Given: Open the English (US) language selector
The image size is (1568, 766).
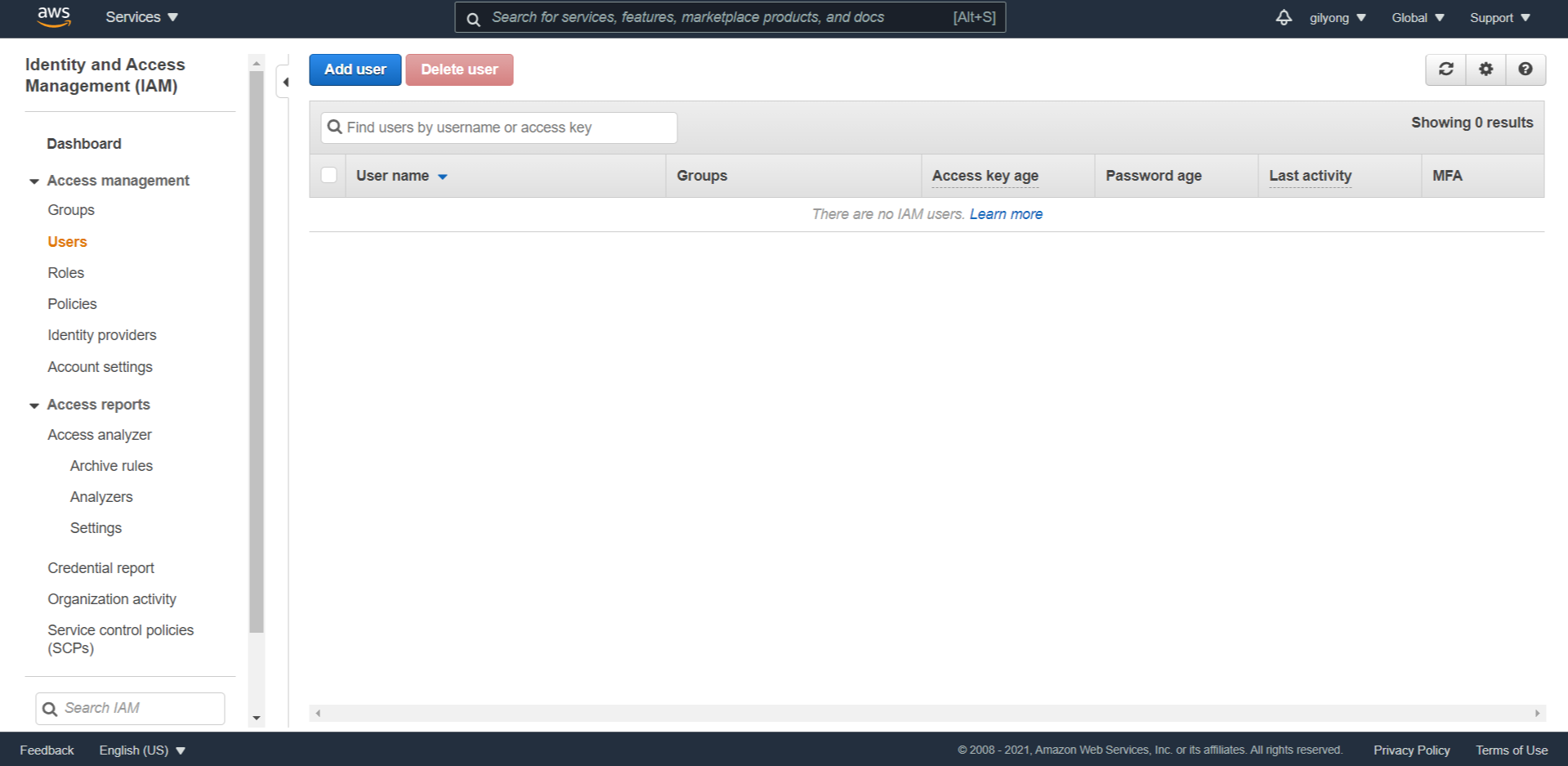Looking at the screenshot, I should click(x=142, y=750).
